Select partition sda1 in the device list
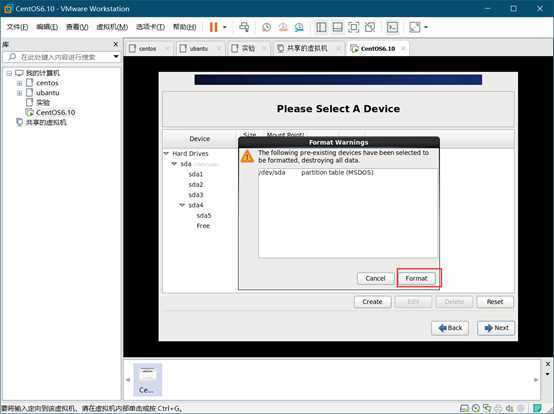Image resolution: width=554 pixels, height=414 pixels. click(x=195, y=174)
